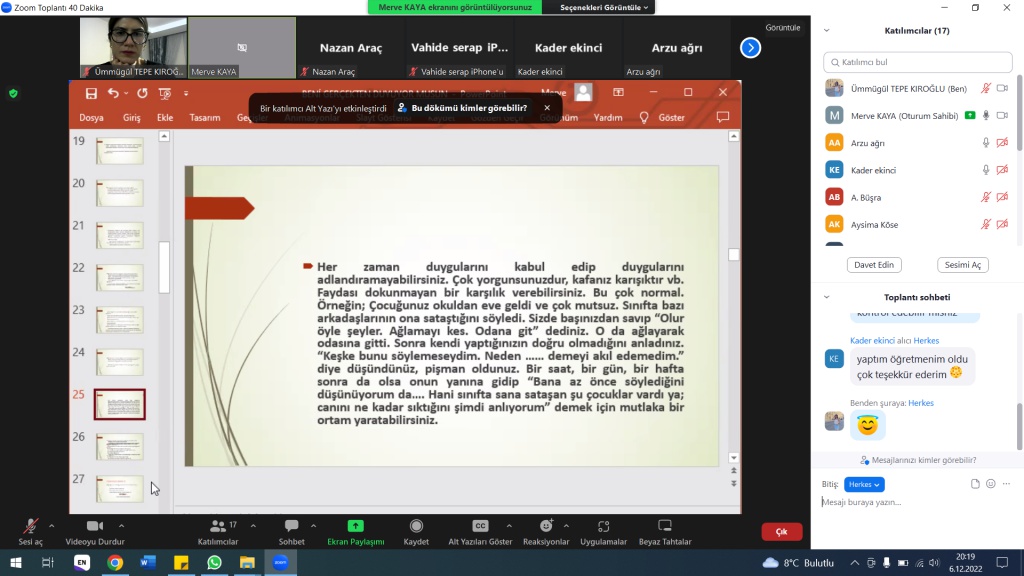The image size is (1024, 576).
Task: Click the file attach icon in chat
Action: click(975, 484)
